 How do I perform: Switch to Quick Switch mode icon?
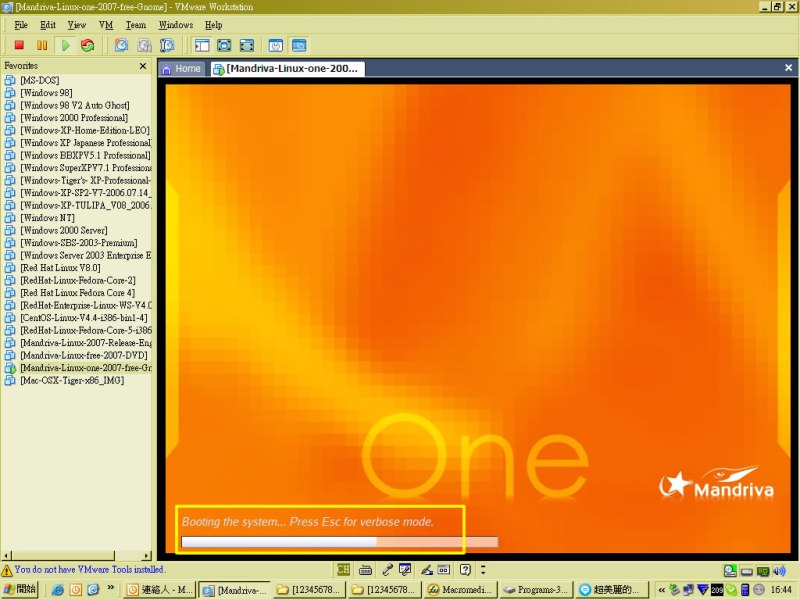click(x=224, y=45)
